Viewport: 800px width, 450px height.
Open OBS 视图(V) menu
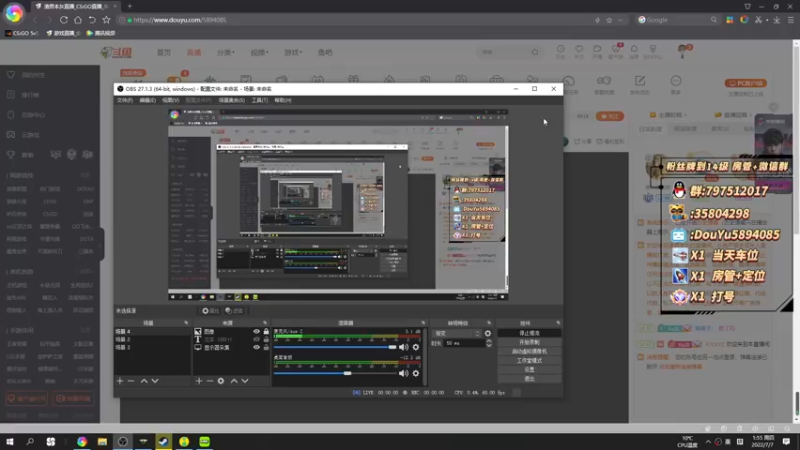tap(170, 101)
